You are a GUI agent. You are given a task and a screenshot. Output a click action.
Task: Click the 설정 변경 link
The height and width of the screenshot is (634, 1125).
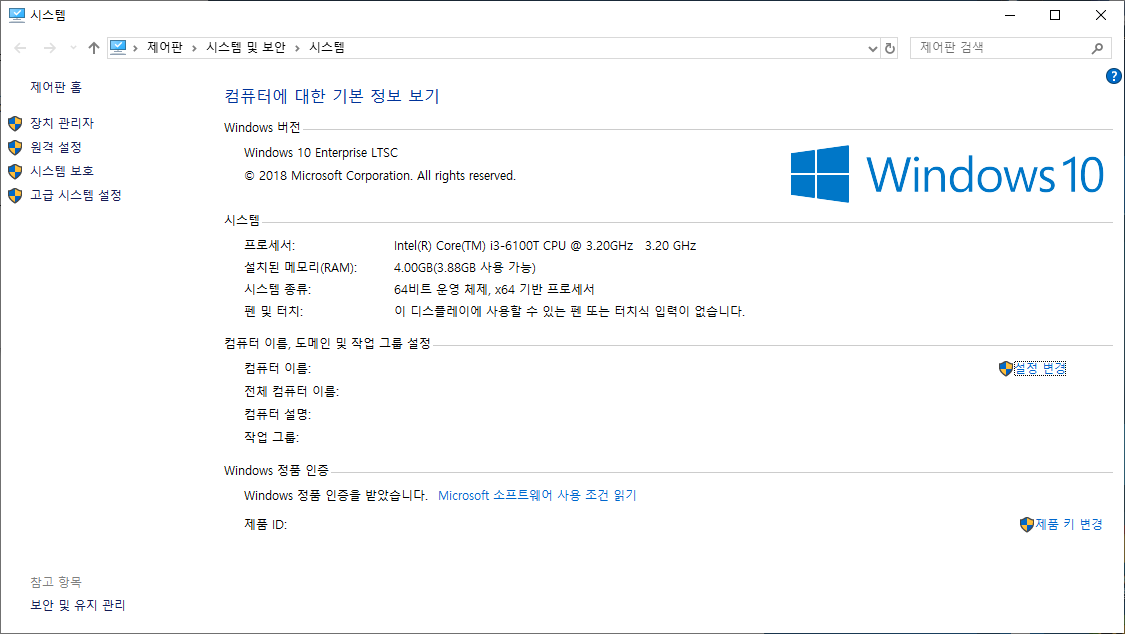1040,368
